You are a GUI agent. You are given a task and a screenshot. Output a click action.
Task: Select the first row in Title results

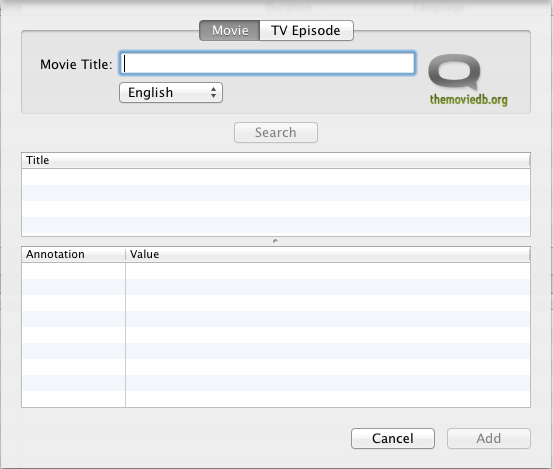[276, 177]
